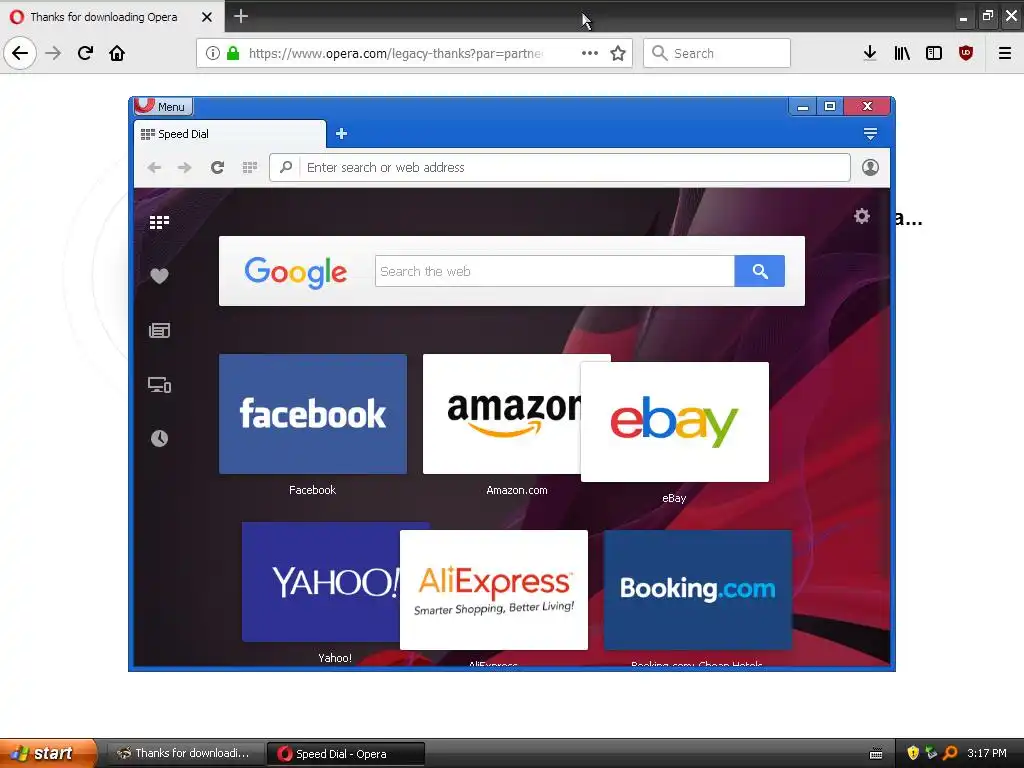Bookmark this page with the star
The image size is (1024, 768).
(x=618, y=53)
